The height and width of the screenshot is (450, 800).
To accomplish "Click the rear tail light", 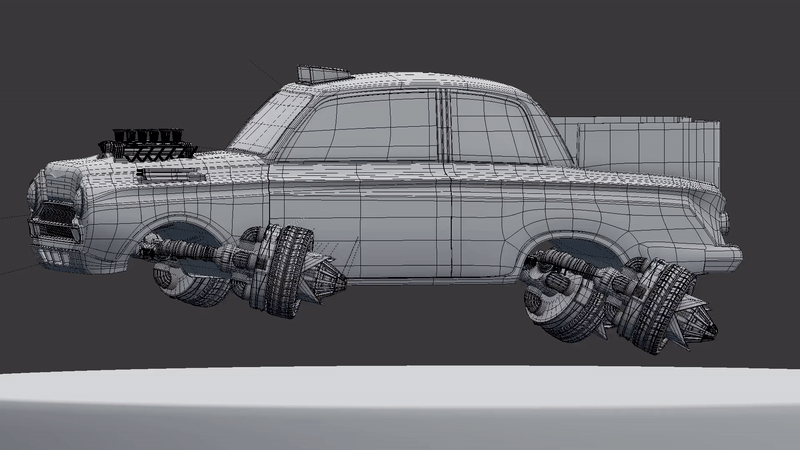I will 725,222.
